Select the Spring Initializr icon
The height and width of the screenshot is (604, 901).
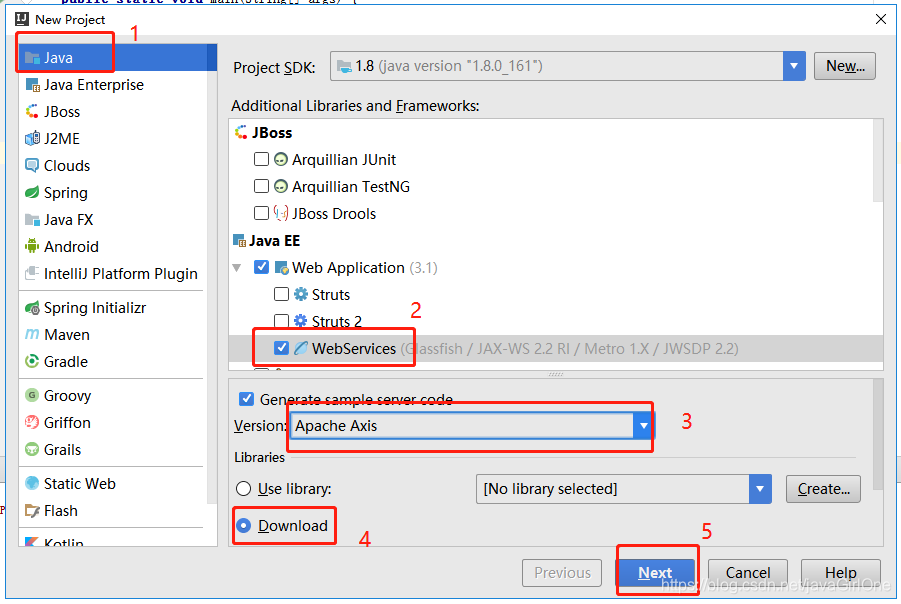pyautogui.click(x=33, y=308)
